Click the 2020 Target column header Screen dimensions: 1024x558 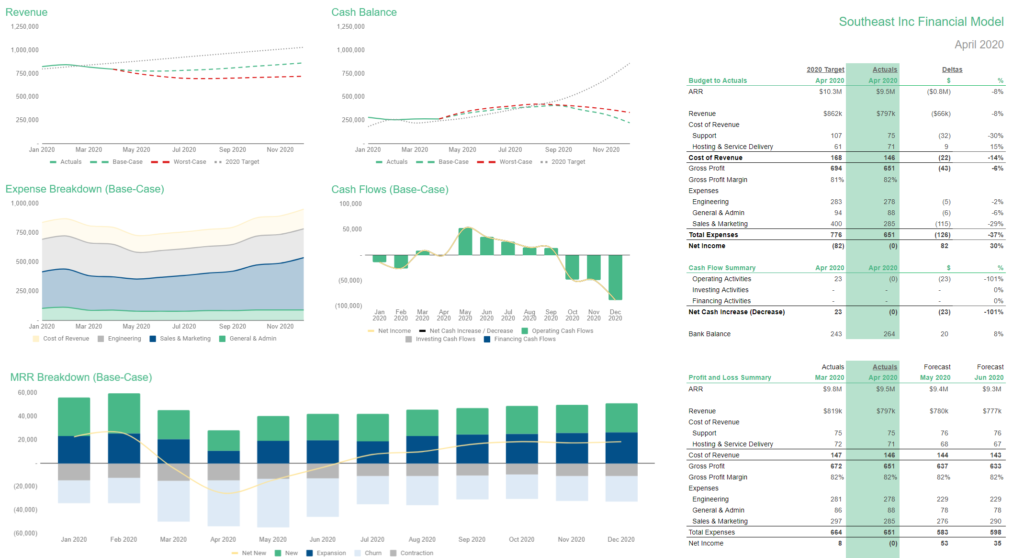click(825, 69)
